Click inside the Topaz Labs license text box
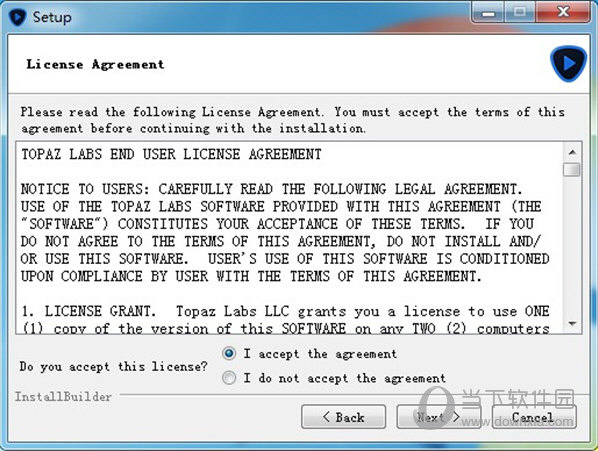 pyautogui.click(x=290, y=238)
